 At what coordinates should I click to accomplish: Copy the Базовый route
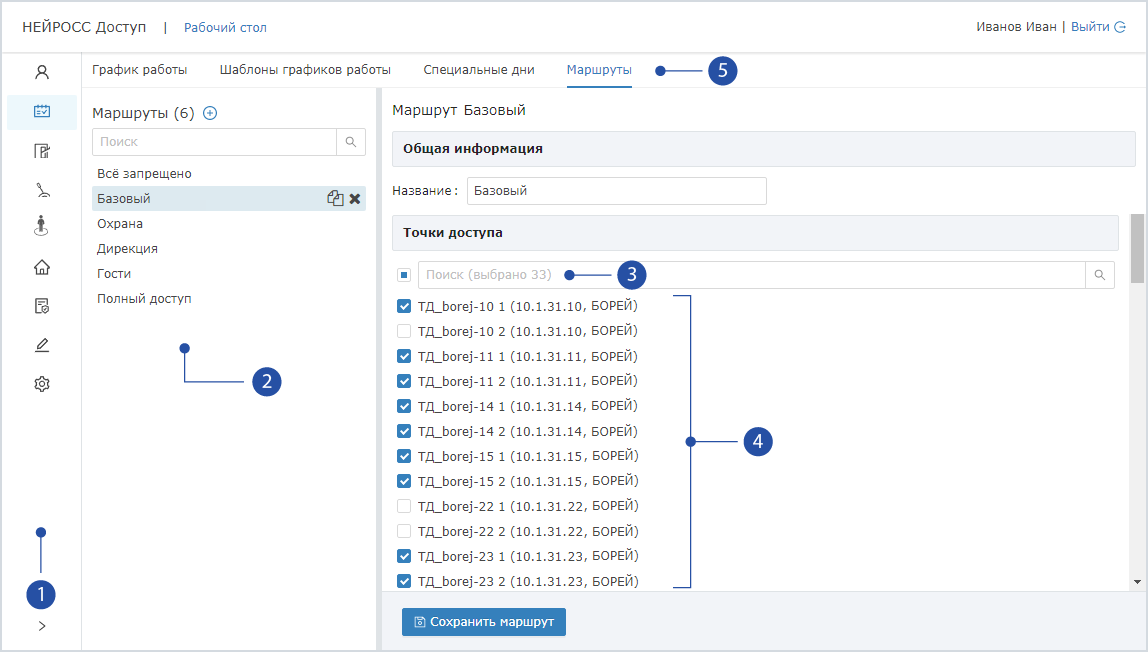[335, 199]
